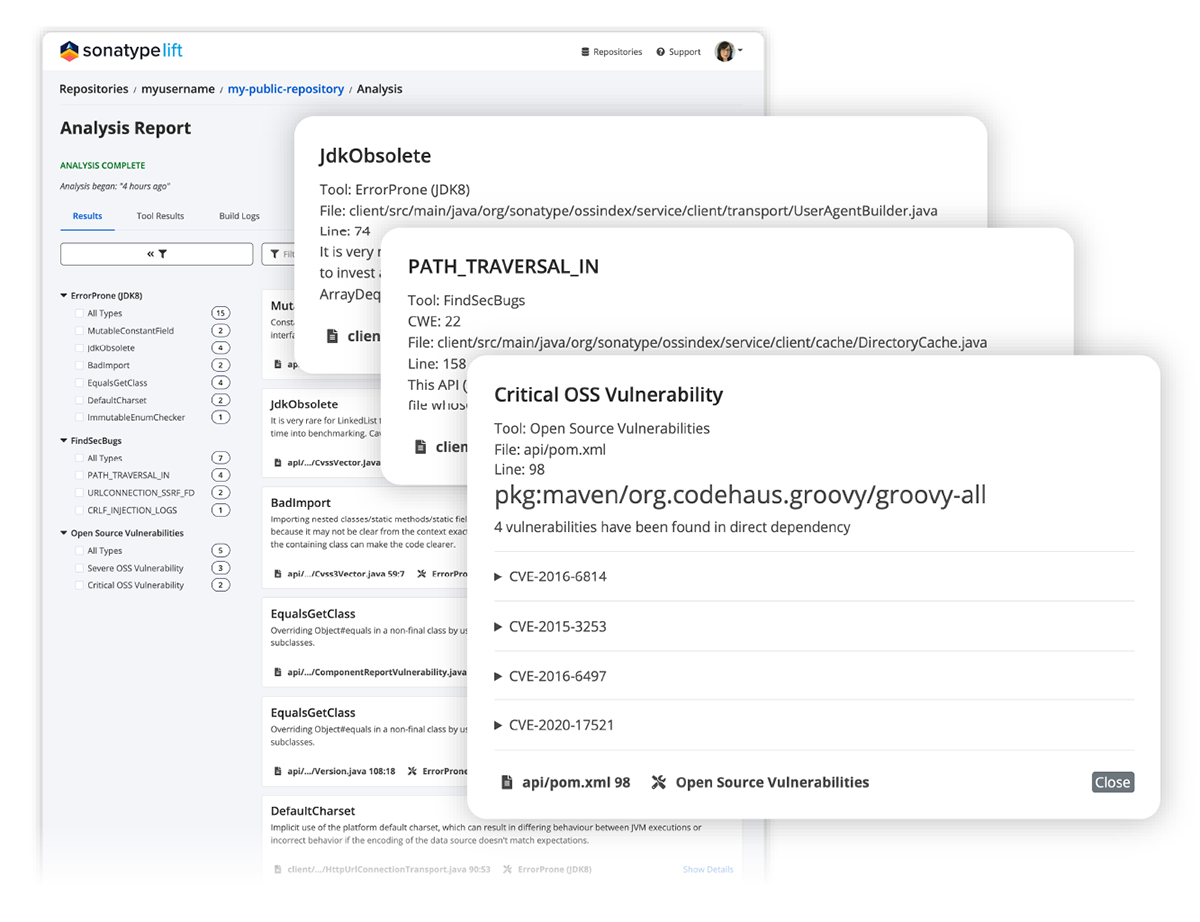The height and width of the screenshot is (922, 1200).
Task: Click file icon beside api/.../Cvss3Vector.java 59:7
Action: click(277, 574)
